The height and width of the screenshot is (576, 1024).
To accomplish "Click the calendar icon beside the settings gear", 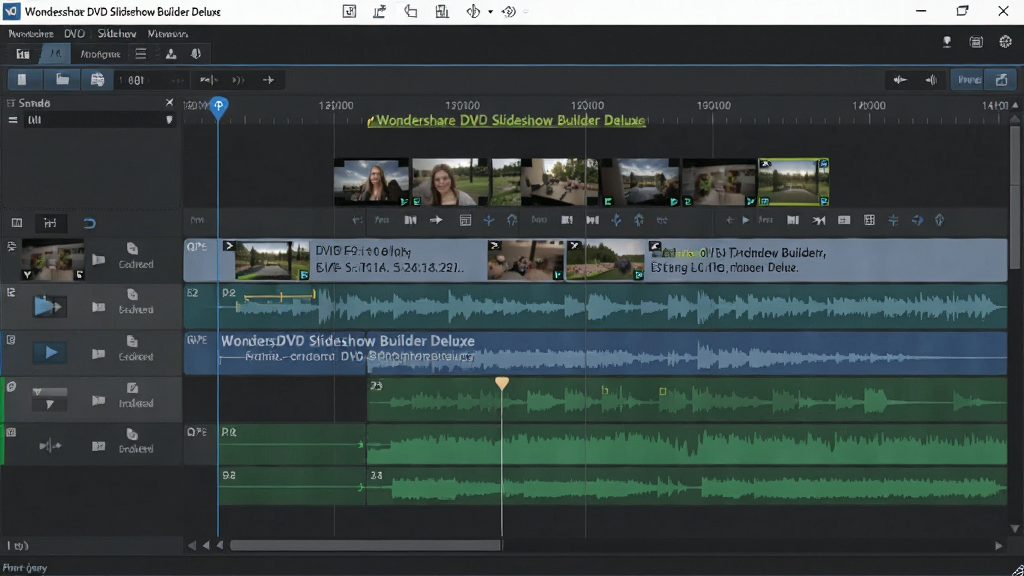I will click(976, 42).
